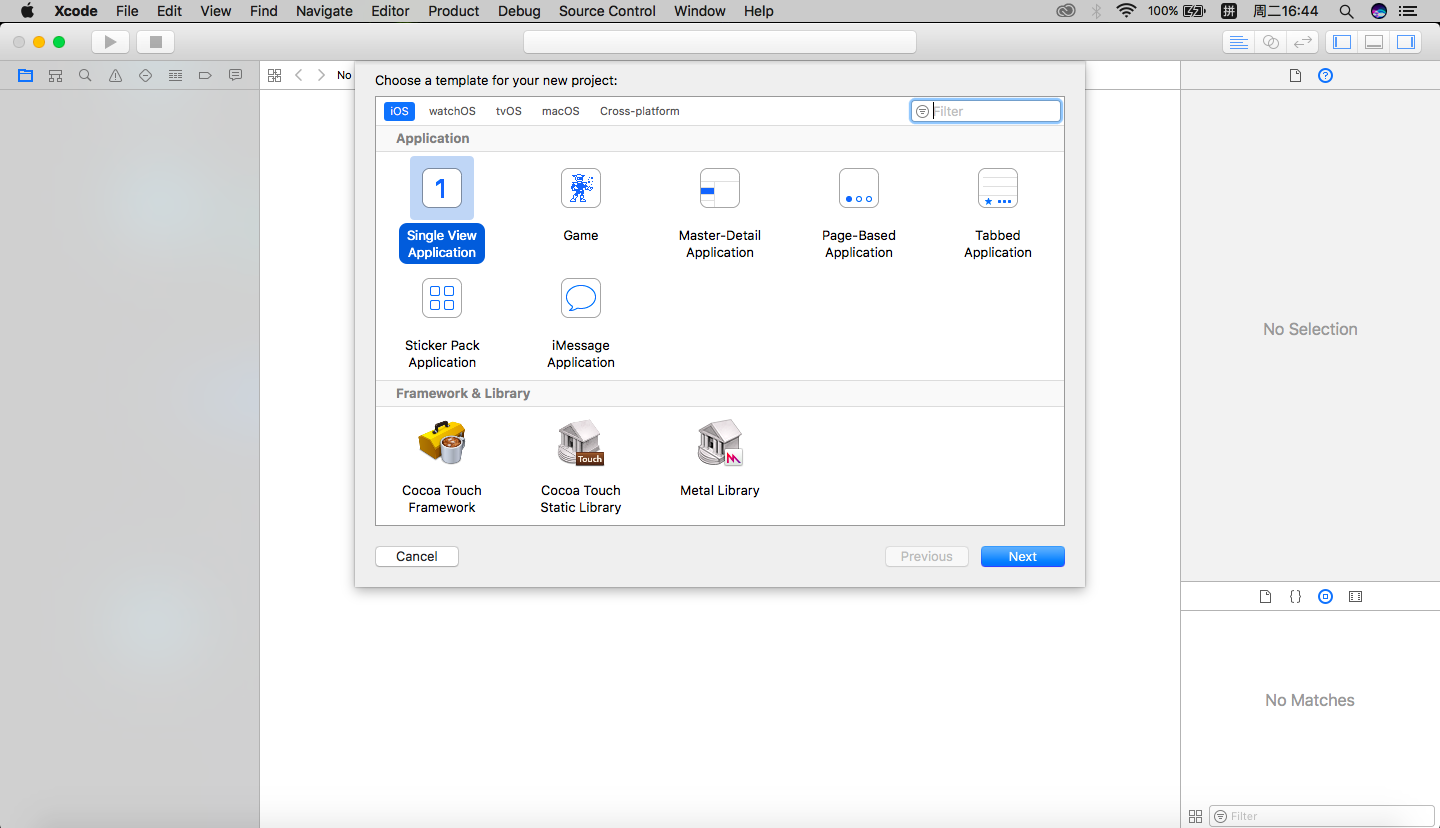The width and height of the screenshot is (1440, 828).
Task: Choose the Game template icon
Action: (x=581, y=188)
